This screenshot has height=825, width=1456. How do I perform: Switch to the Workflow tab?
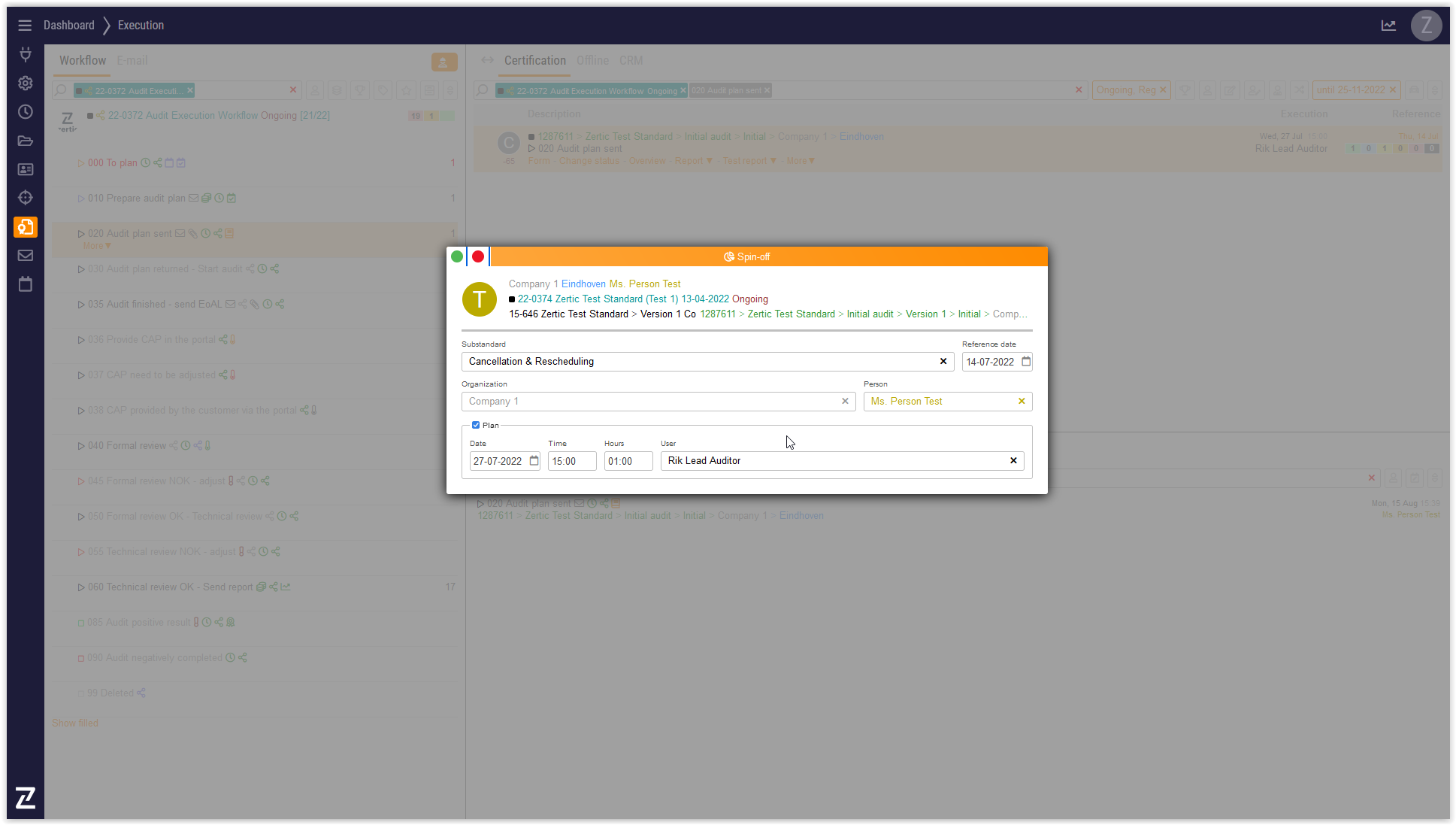(x=83, y=61)
